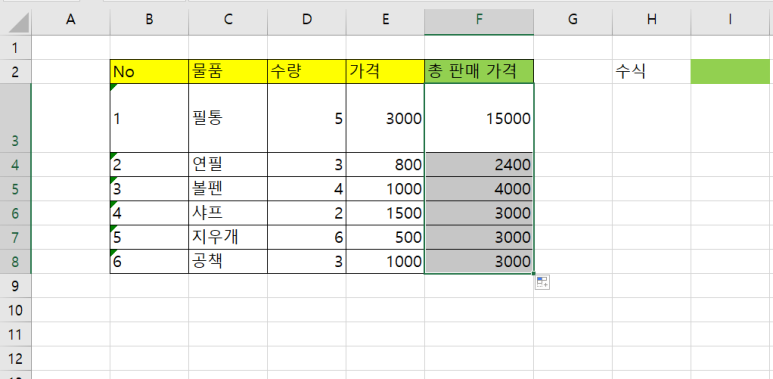Click the '수식' label cell
The width and height of the screenshot is (773, 379).
(652, 72)
